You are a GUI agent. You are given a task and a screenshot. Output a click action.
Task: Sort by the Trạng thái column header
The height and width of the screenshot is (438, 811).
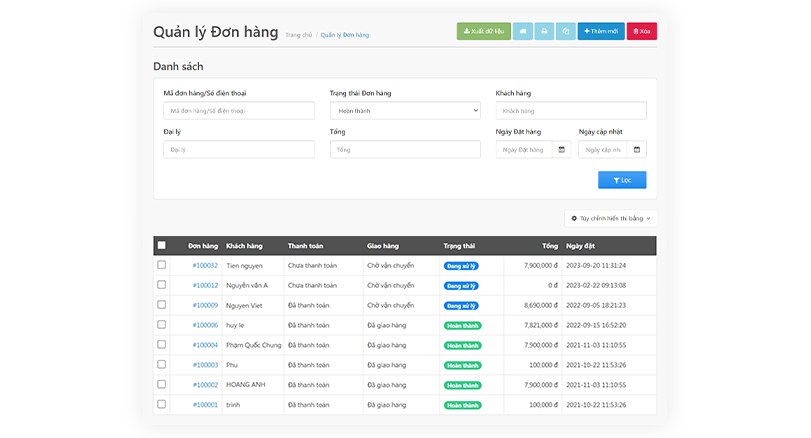click(459, 246)
